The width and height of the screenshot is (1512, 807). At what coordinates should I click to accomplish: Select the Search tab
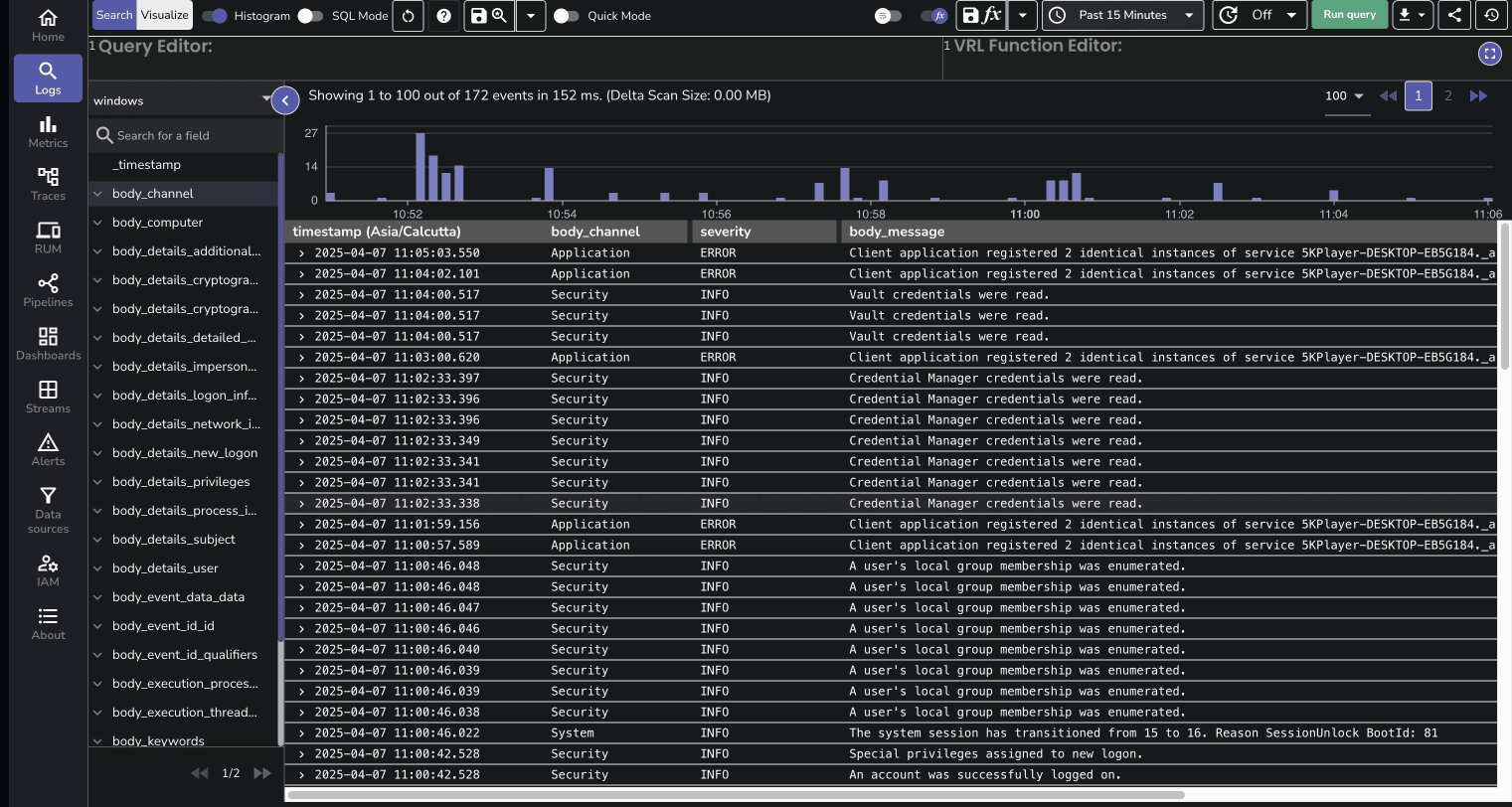113,15
